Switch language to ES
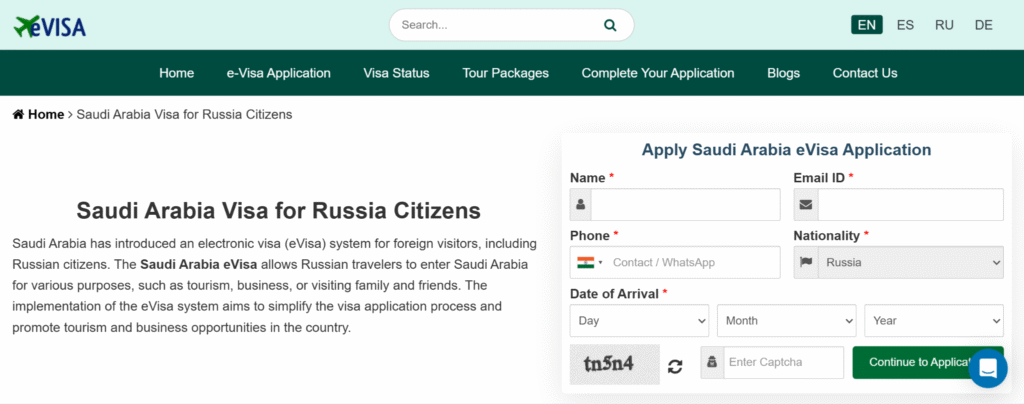The width and height of the screenshot is (1024, 404). 905,25
